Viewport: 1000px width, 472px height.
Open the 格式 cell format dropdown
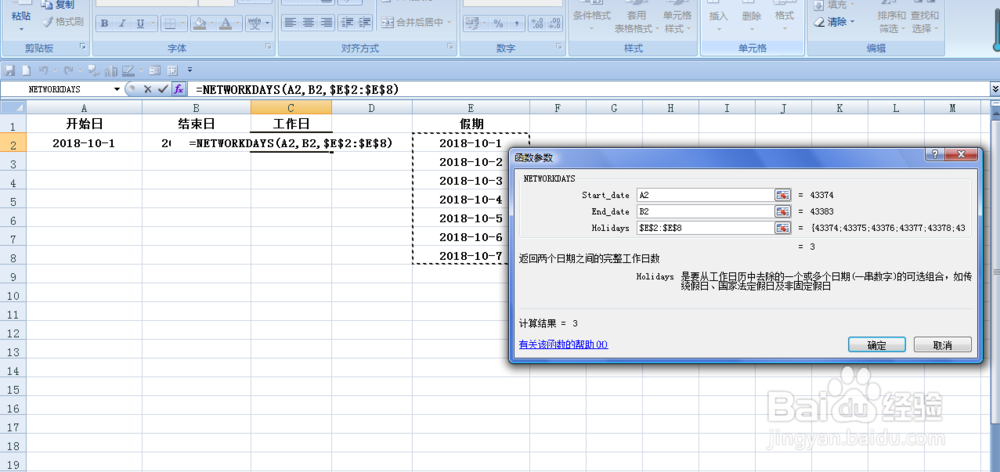784,29
